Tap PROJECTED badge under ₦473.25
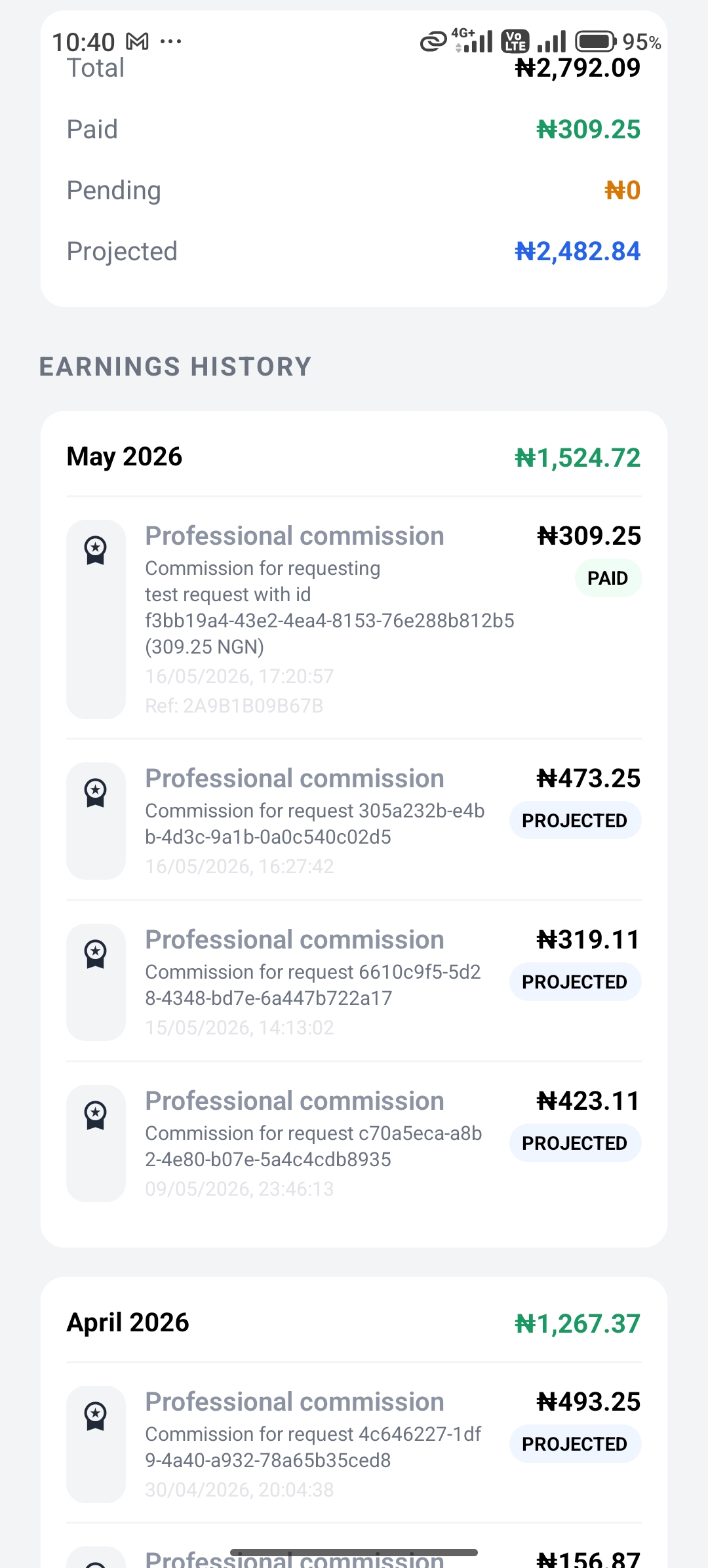Screen dimensions: 708x1568 [x=575, y=821]
